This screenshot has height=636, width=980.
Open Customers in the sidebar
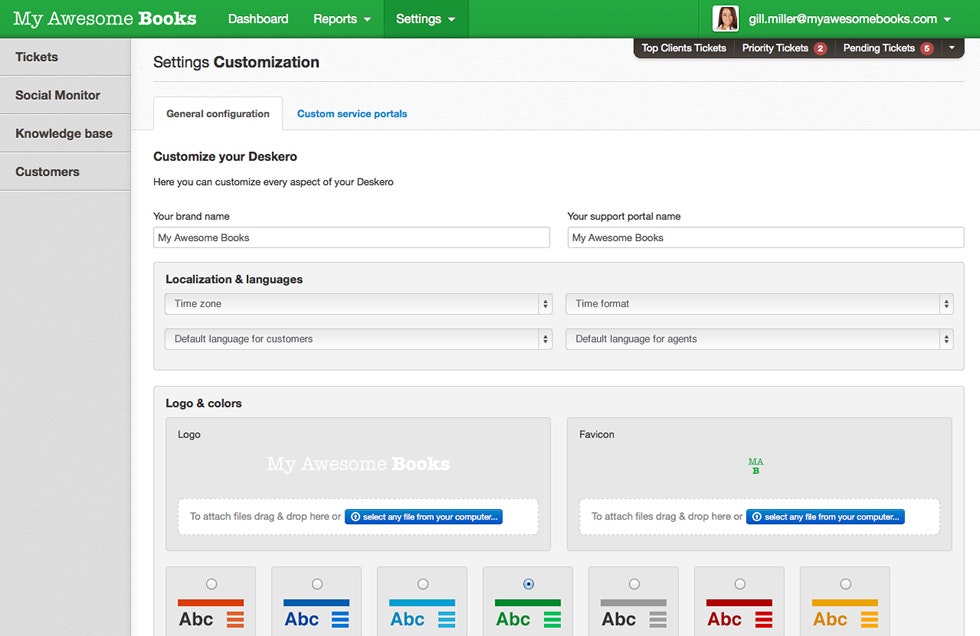click(x=65, y=171)
